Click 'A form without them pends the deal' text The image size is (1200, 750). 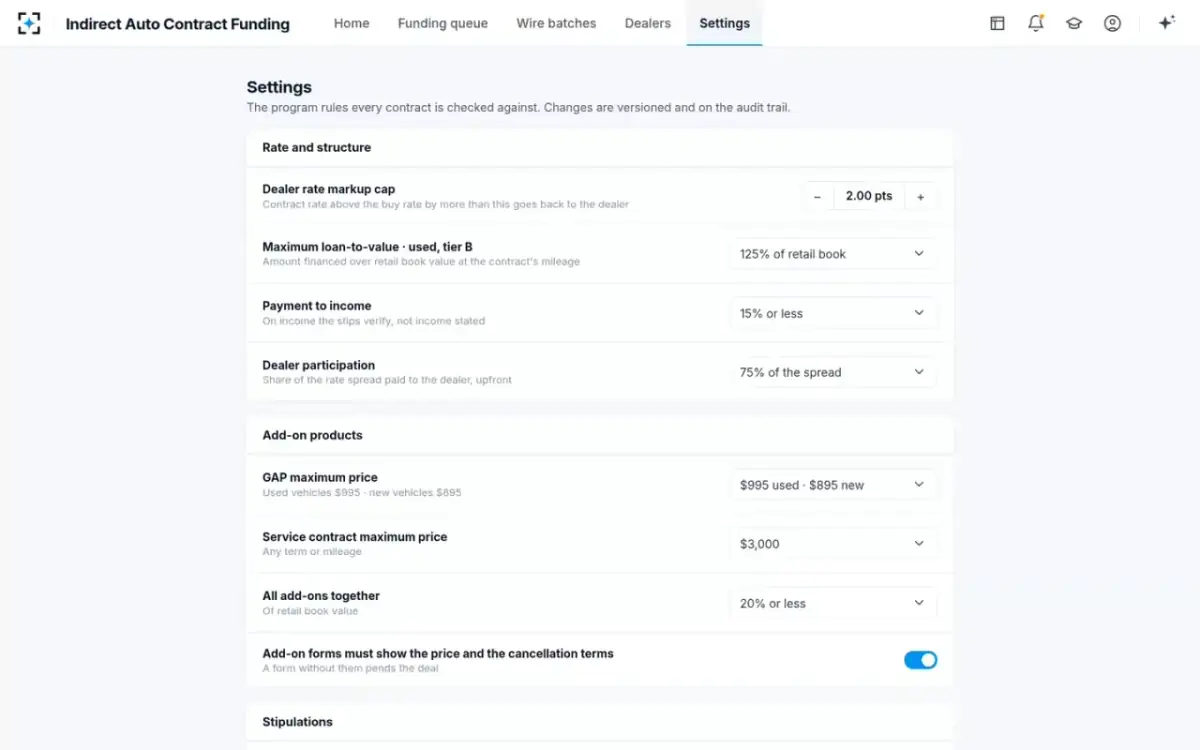coord(350,668)
